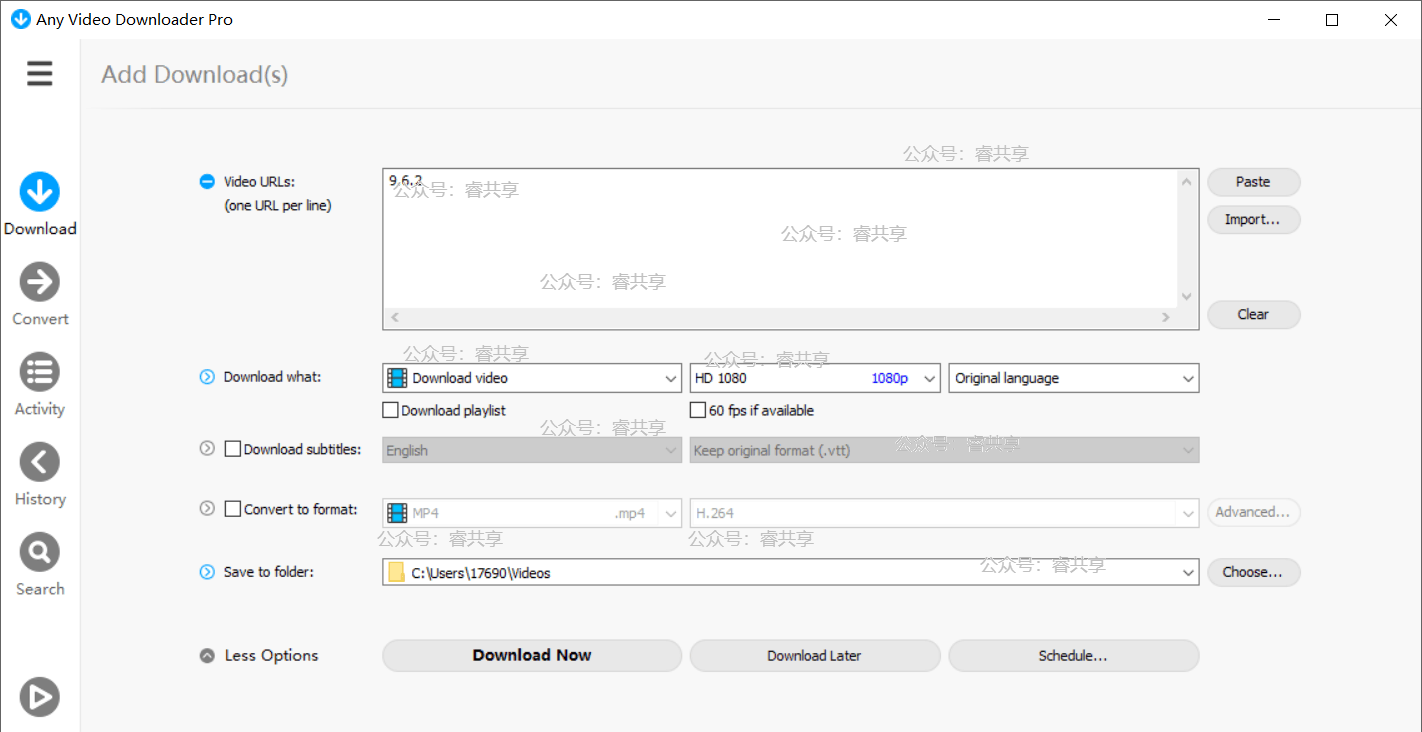Viewport: 1422px width, 732px height.
Task: Click inside the Video URLs text area
Action: click(780, 240)
